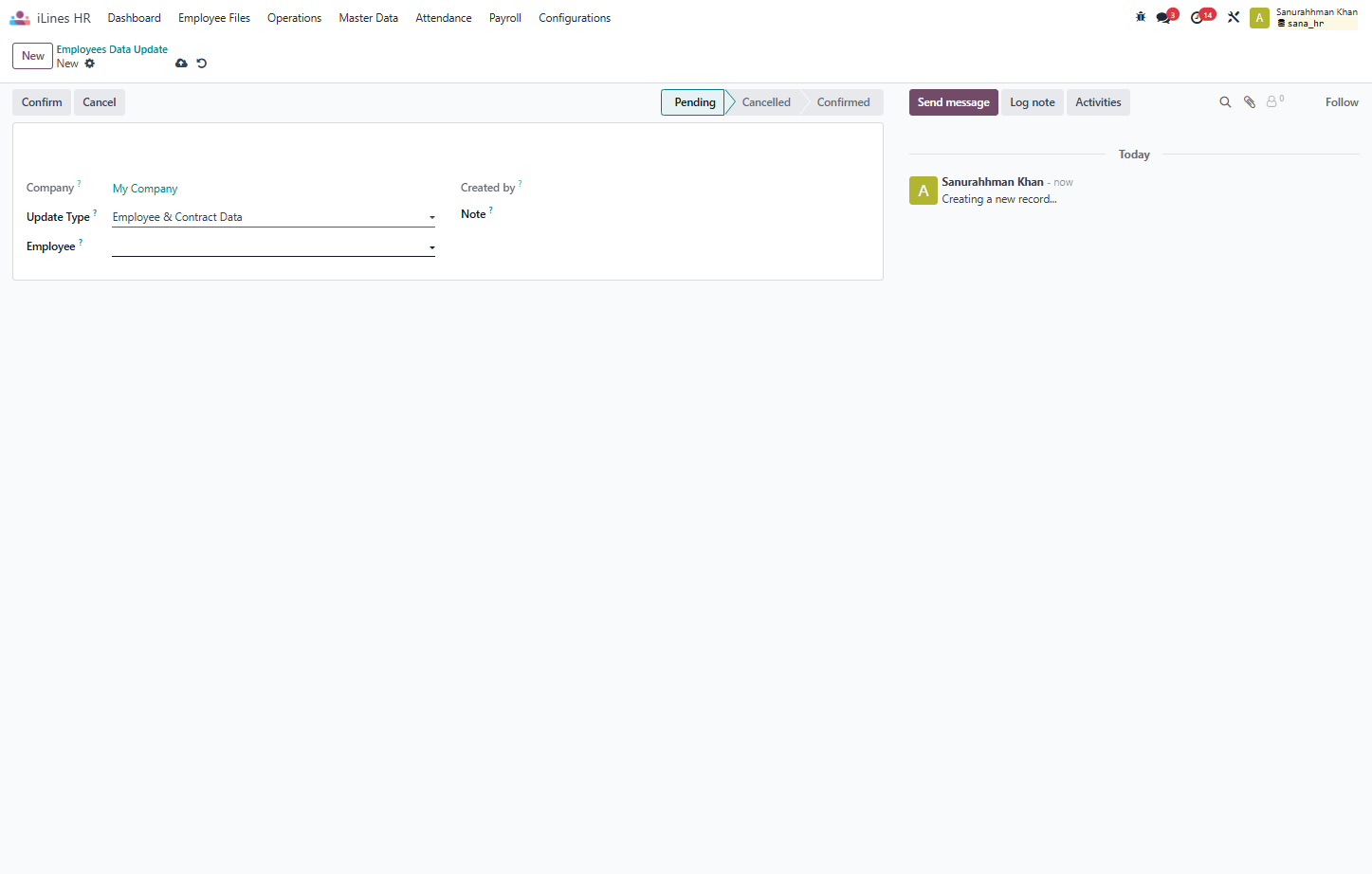Image resolution: width=1372 pixels, height=874 pixels.
Task: Open the Master Data menu
Action: click(x=369, y=18)
